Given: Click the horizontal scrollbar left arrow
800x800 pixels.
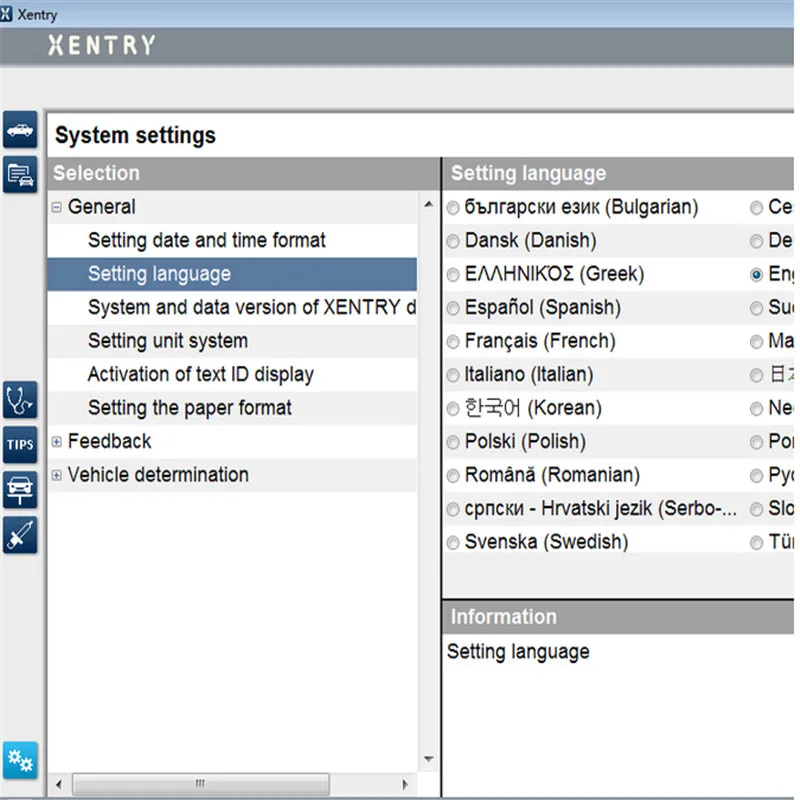Looking at the screenshot, I should (x=59, y=784).
